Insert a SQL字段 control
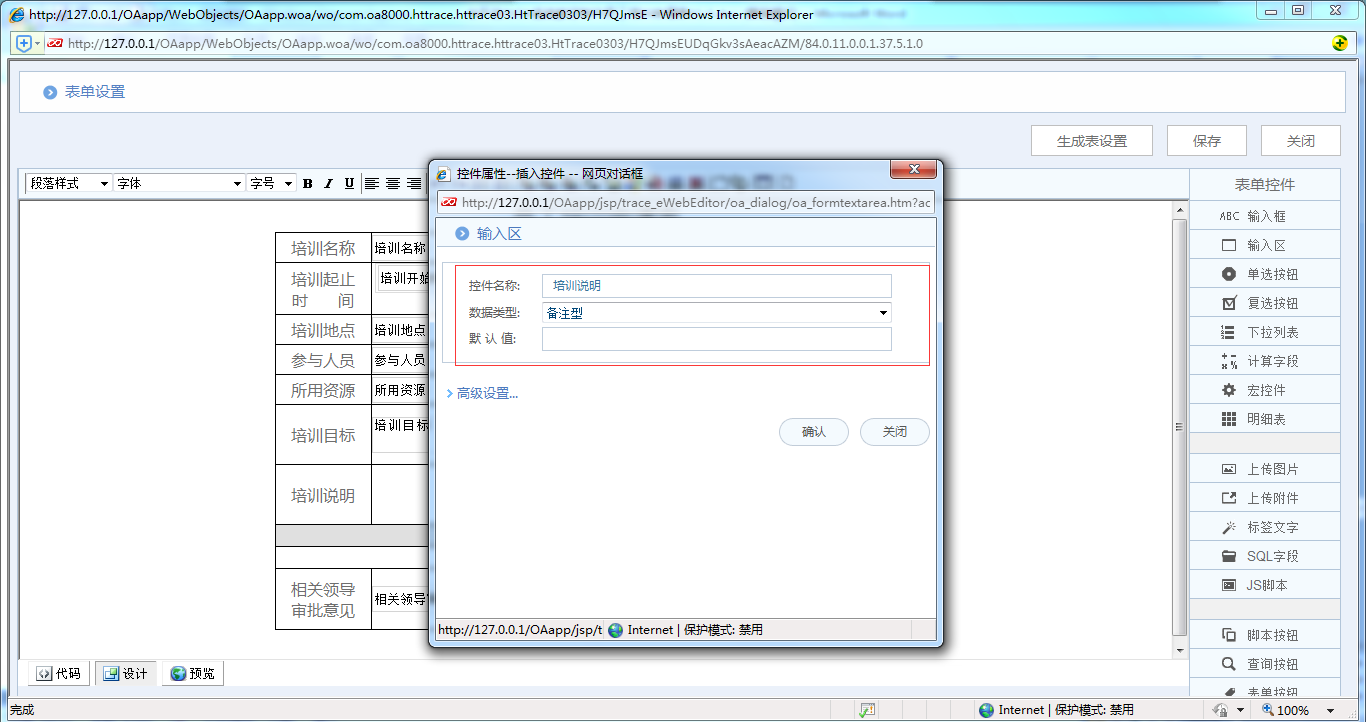Viewport: 1366px width, 722px height. [1264, 555]
